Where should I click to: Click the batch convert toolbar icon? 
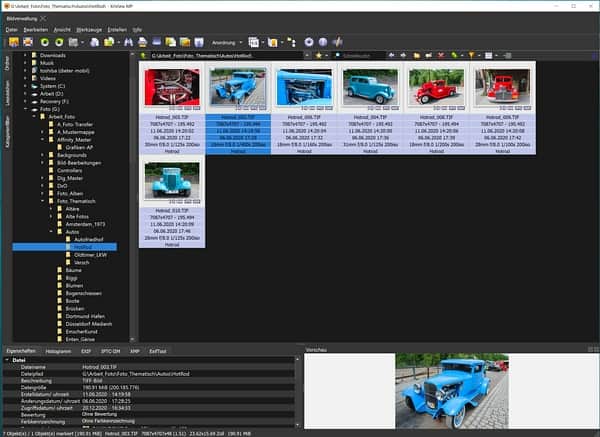tap(170, 42)
